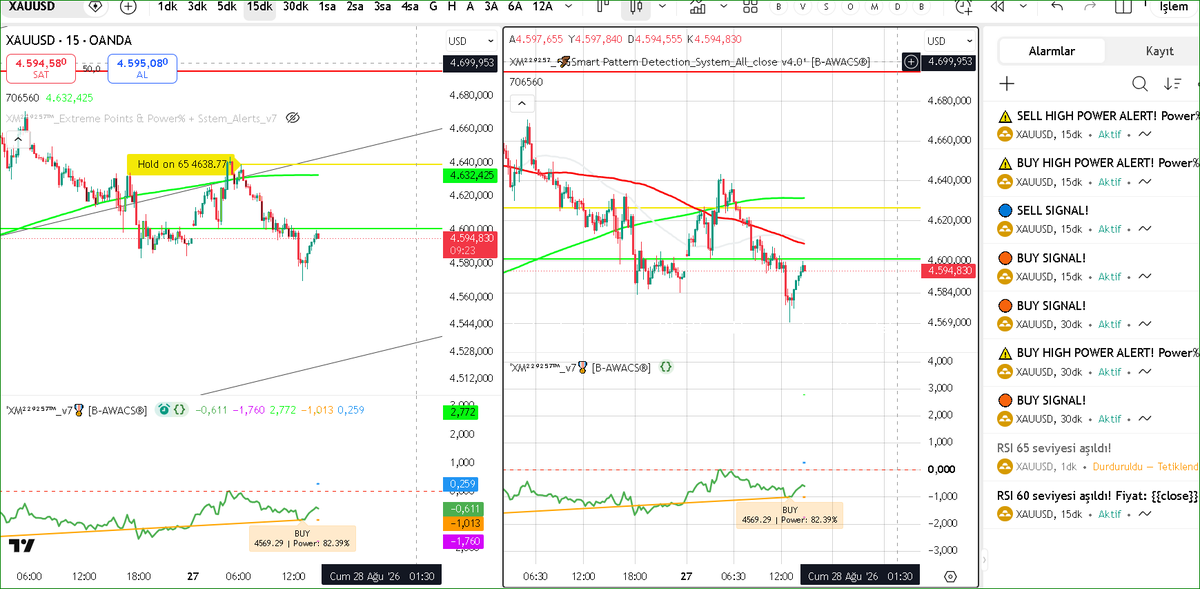Viewport: 1200px width, 589px height.
Task: Start bar replay with rewind icon
Action: (x=997, y=6)
